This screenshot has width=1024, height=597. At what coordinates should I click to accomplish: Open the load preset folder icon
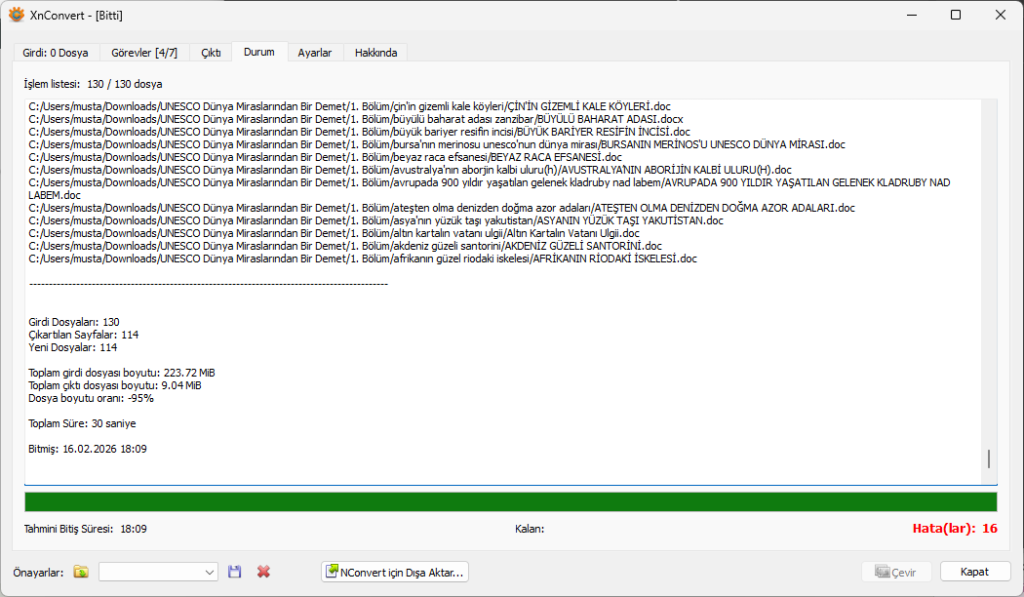pyautogui.click(x=81, y=572)
